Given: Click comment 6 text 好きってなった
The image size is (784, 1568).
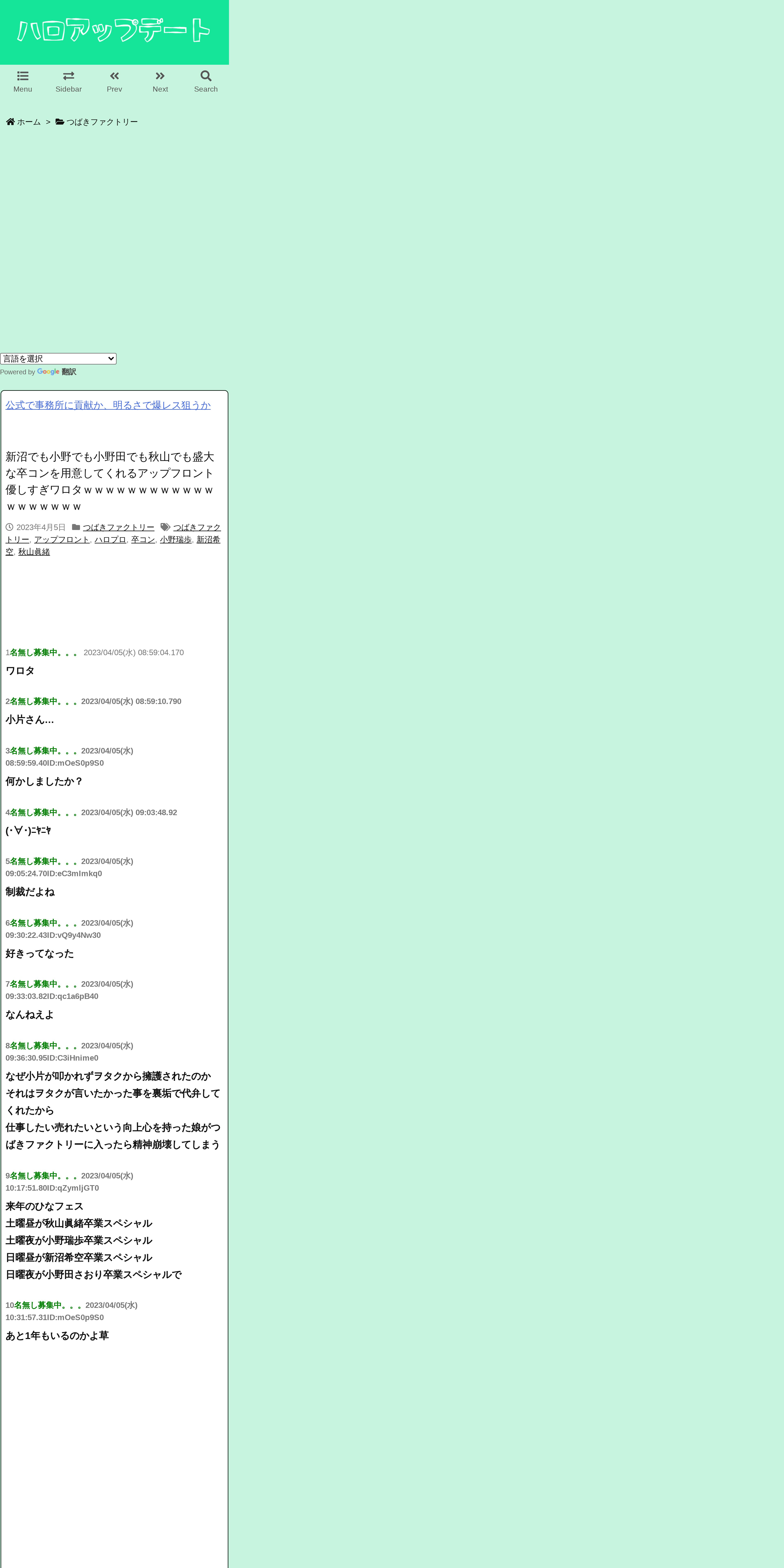Looking at the screenshot, I should (39, 953).
